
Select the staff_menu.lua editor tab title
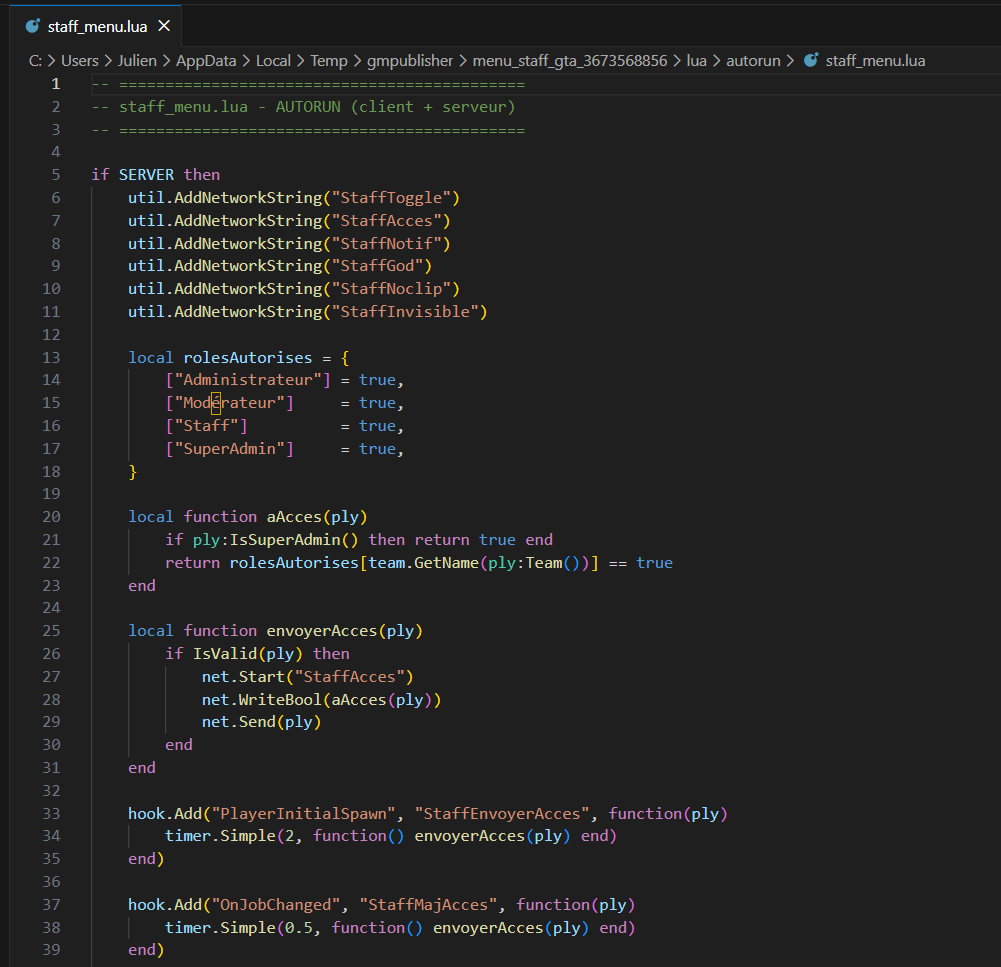point(97,26)
